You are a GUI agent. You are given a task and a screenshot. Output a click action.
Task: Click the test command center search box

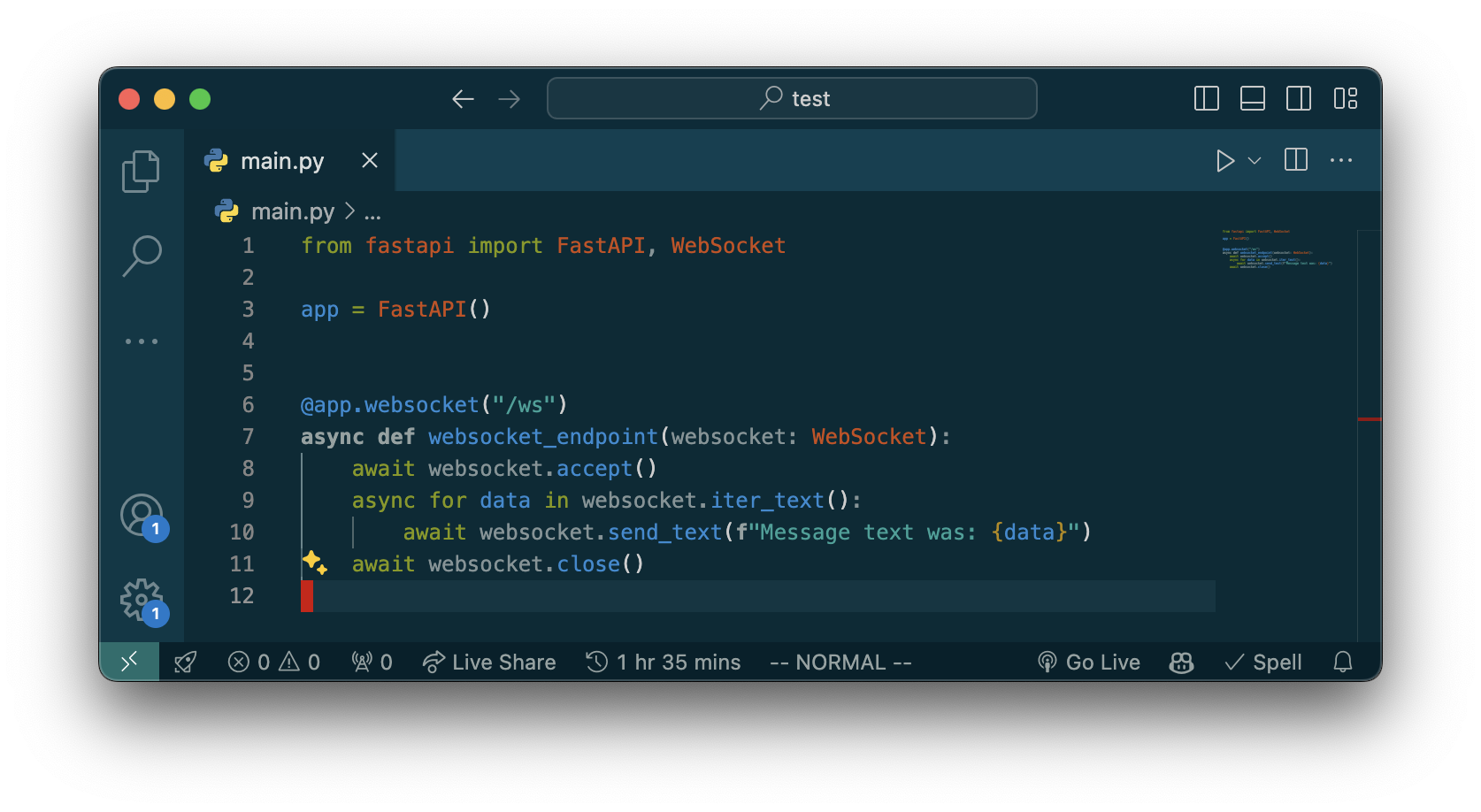[792, 98]
